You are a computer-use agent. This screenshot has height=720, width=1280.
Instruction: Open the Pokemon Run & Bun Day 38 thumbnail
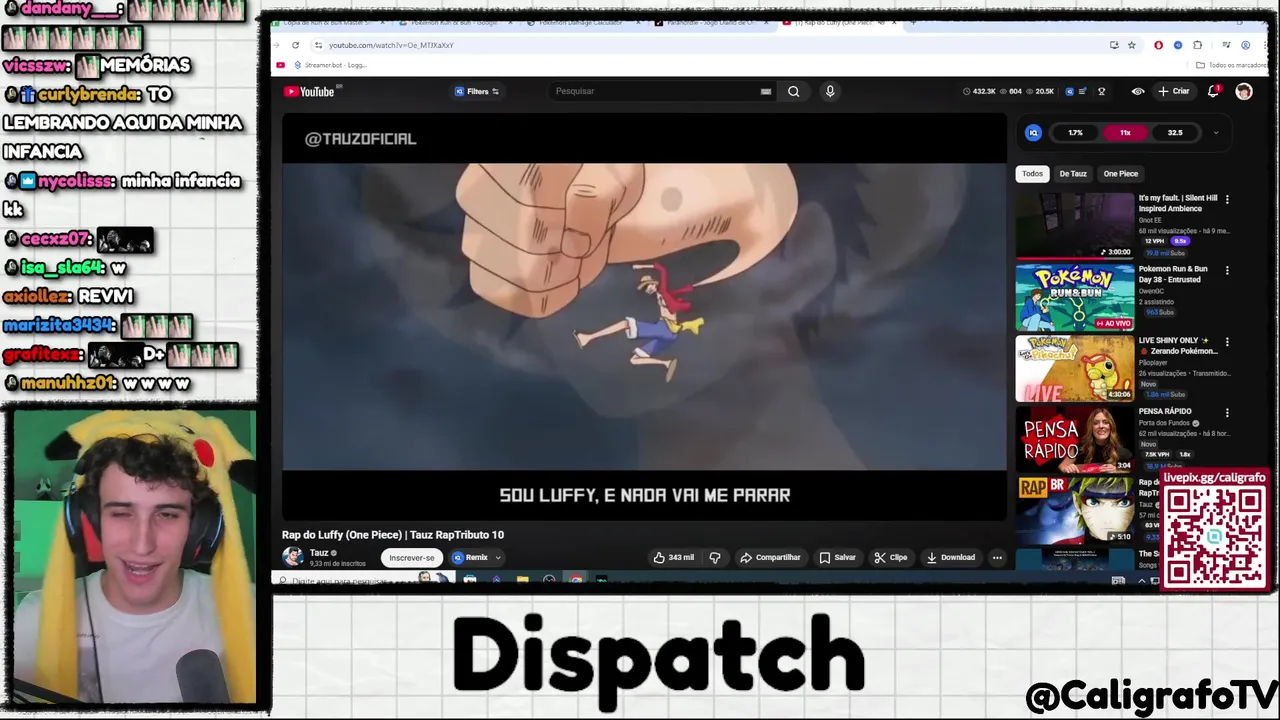coord(1075,297)
